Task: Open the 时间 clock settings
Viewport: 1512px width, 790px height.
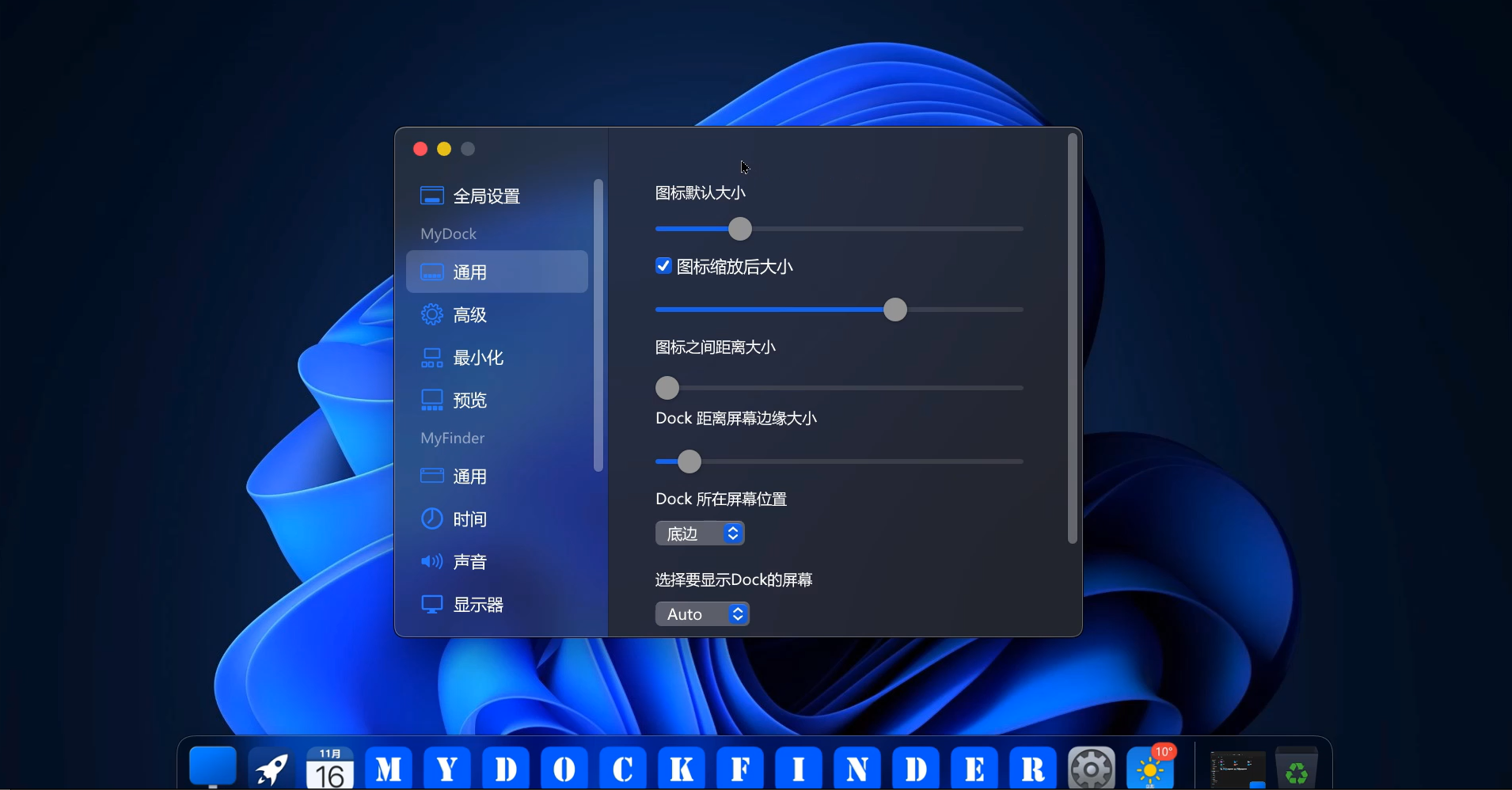Action: point(497,519)
